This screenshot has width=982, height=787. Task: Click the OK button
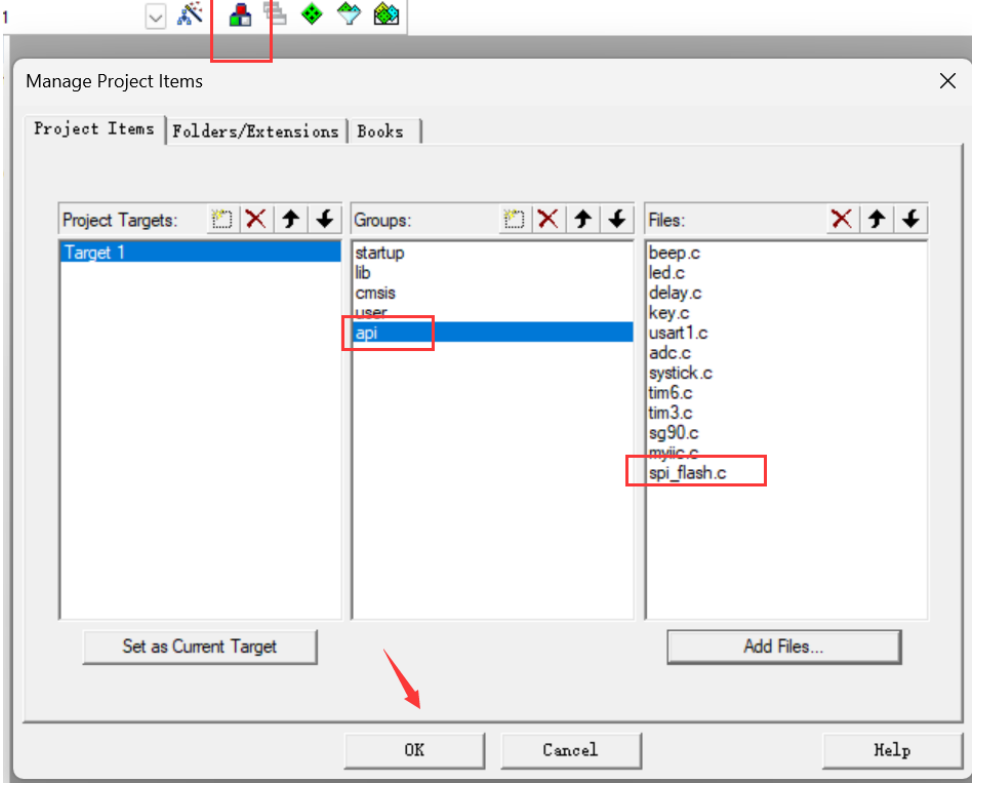point(414,750)
